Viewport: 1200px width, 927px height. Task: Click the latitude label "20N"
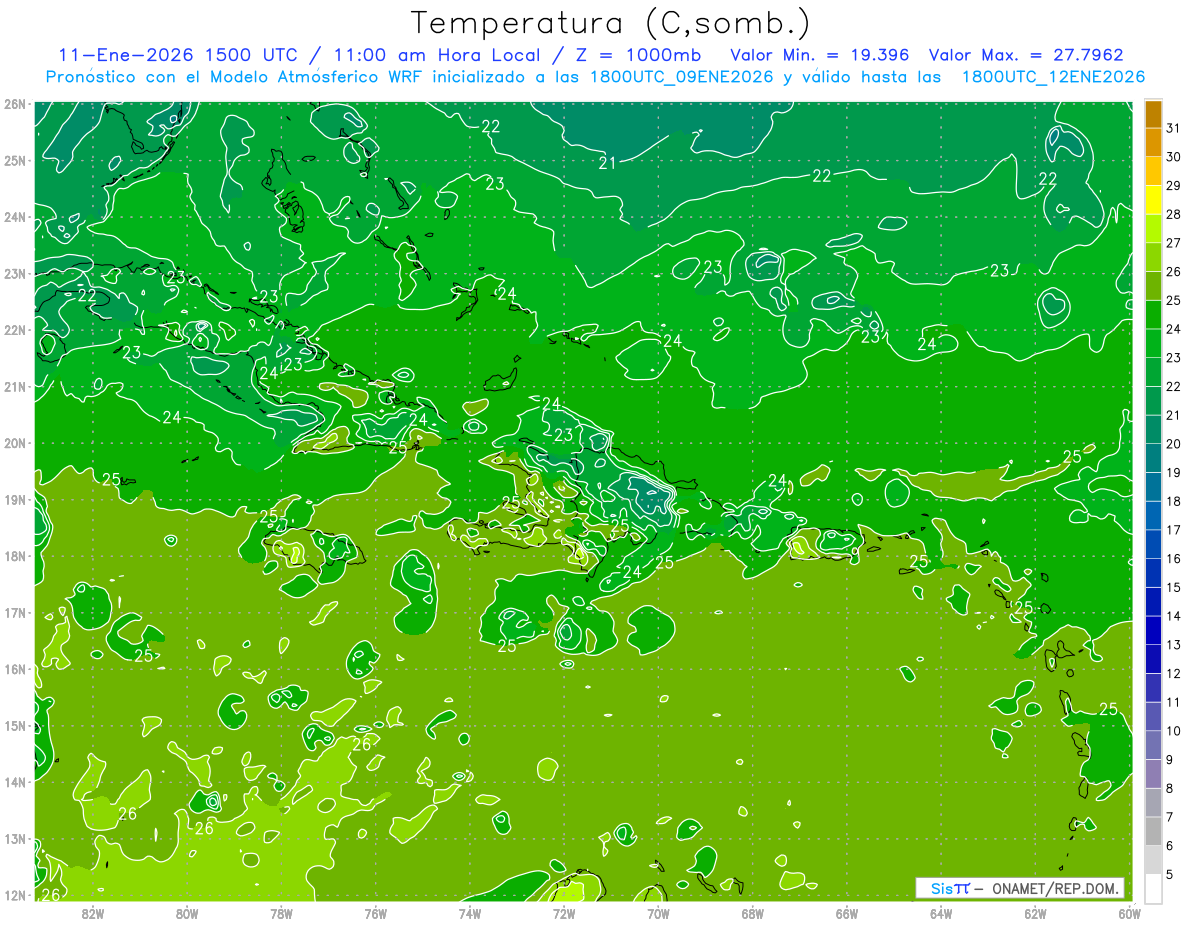14,443
